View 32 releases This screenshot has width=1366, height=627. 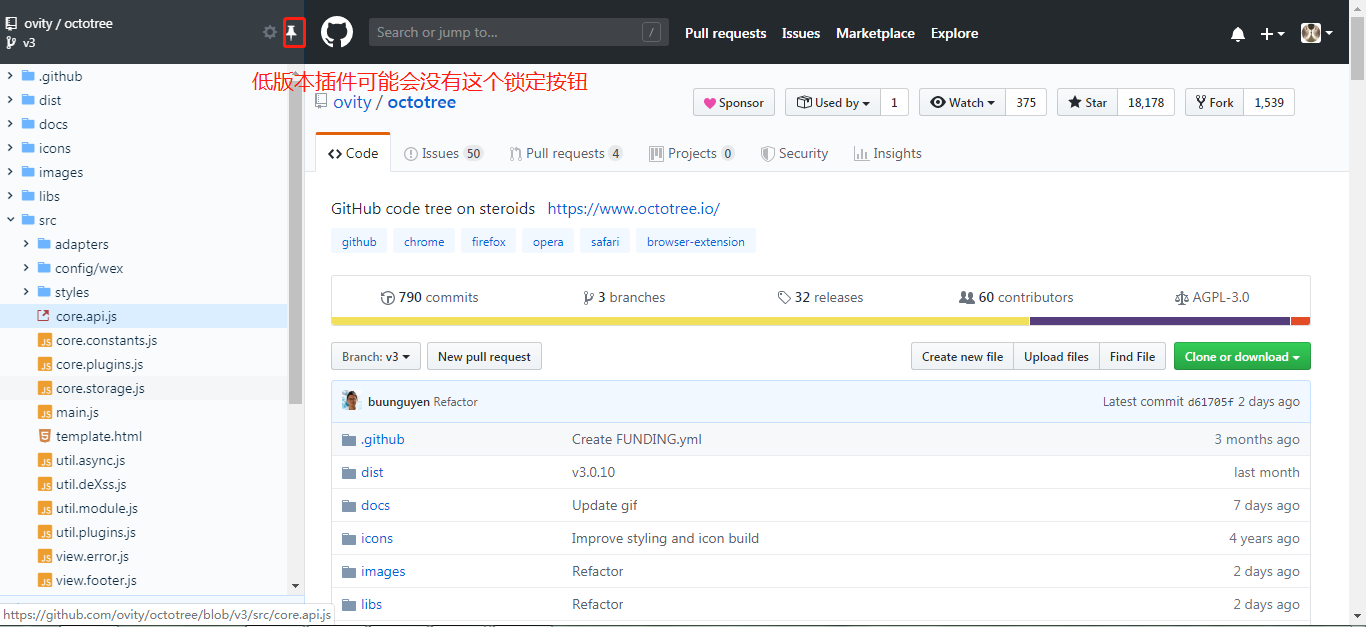click(820, 297)
